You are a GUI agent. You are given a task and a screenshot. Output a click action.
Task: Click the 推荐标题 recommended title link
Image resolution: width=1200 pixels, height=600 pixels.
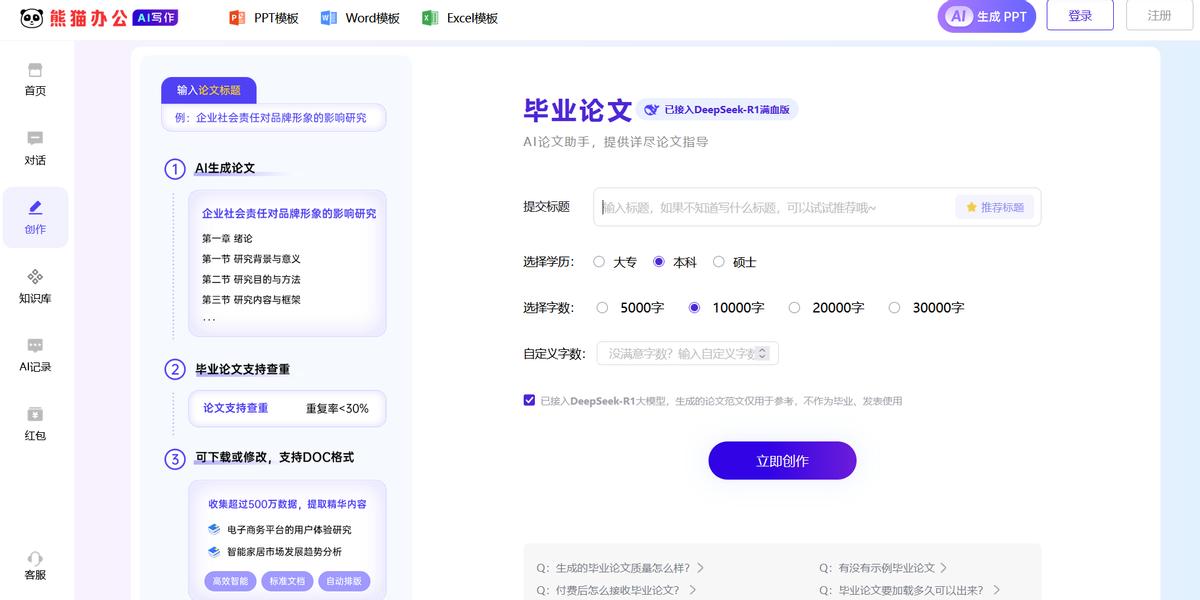[995, 206]
